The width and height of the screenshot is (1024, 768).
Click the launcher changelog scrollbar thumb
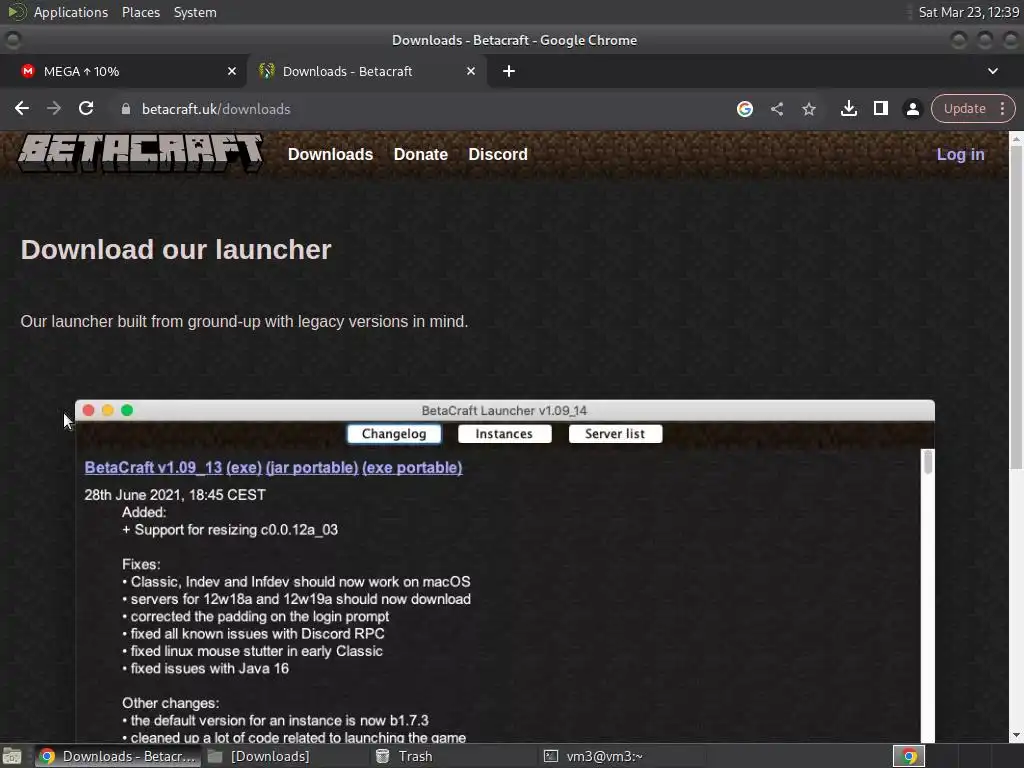click(x=928, y=462)
